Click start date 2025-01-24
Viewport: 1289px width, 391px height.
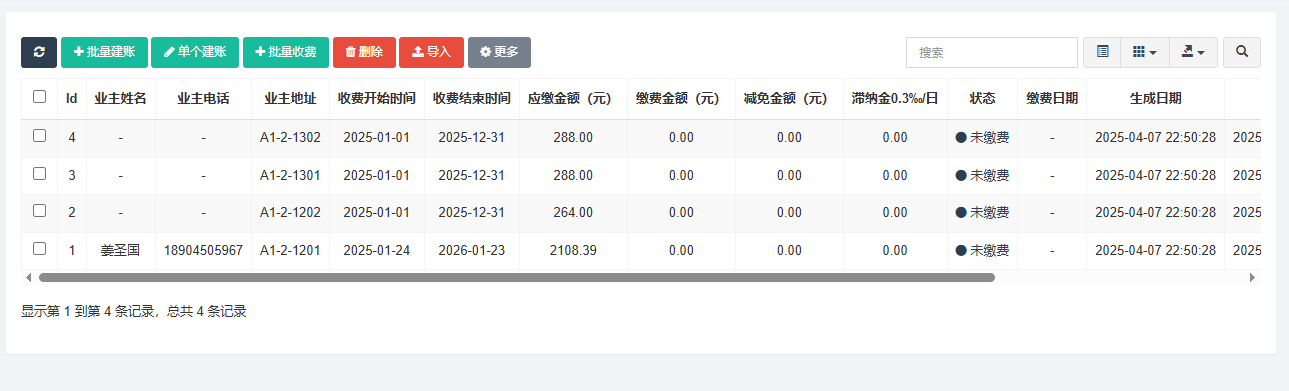pyautogui.click(x=377, y=250)
